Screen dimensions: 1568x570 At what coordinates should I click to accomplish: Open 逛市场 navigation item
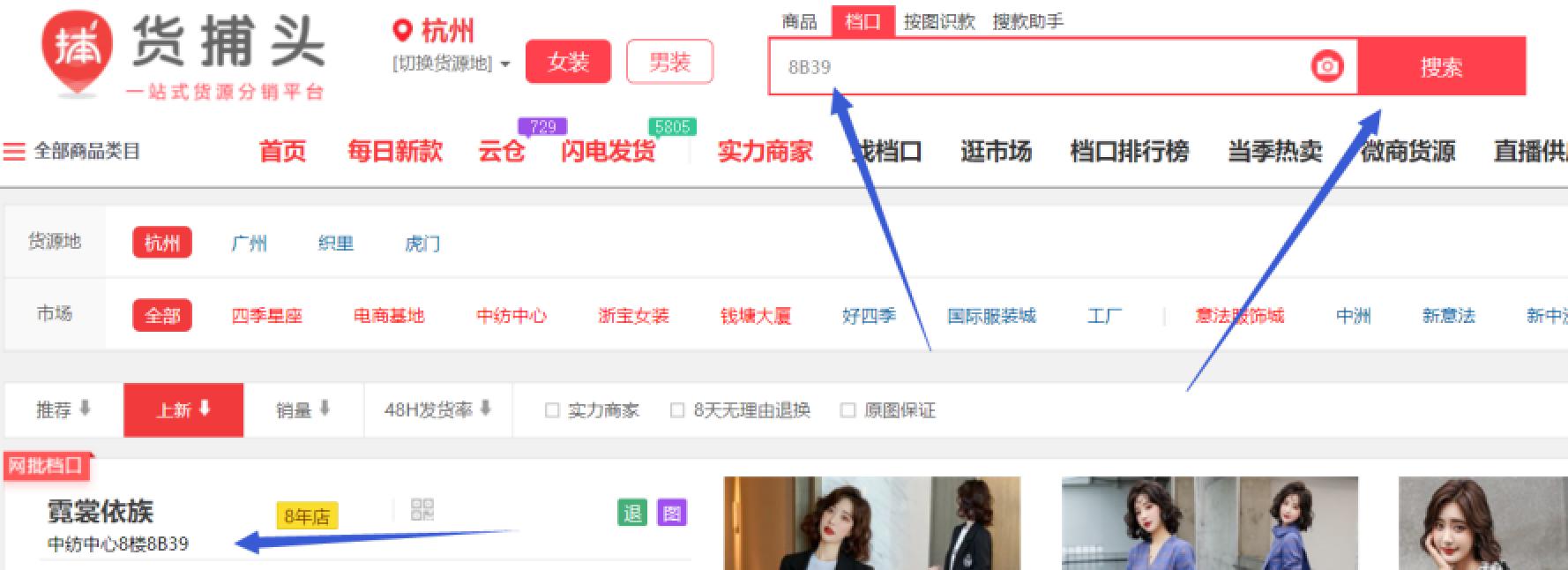(x=996, y=152)
